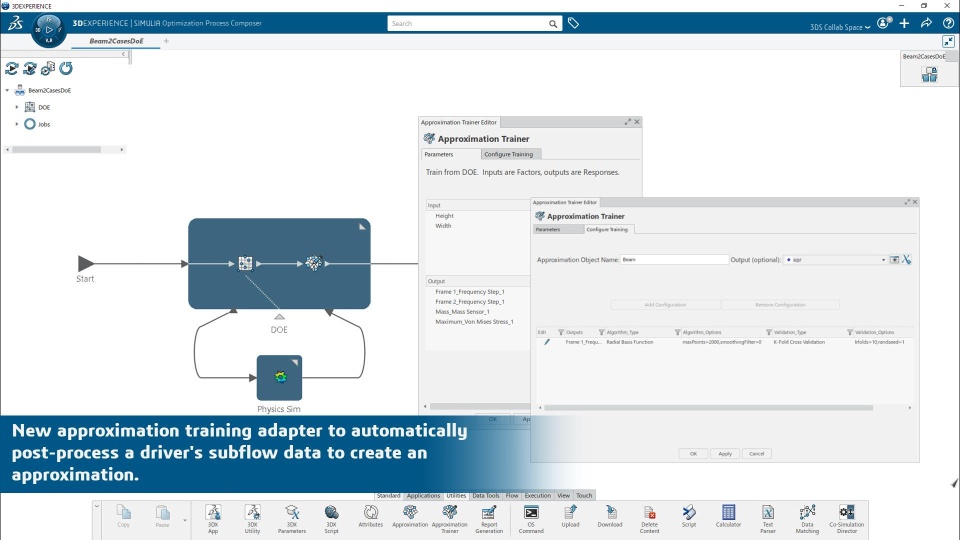Click the back editor horizontal scrollbar
Viewport: 960px width, 540px height.
click(479, 407)
